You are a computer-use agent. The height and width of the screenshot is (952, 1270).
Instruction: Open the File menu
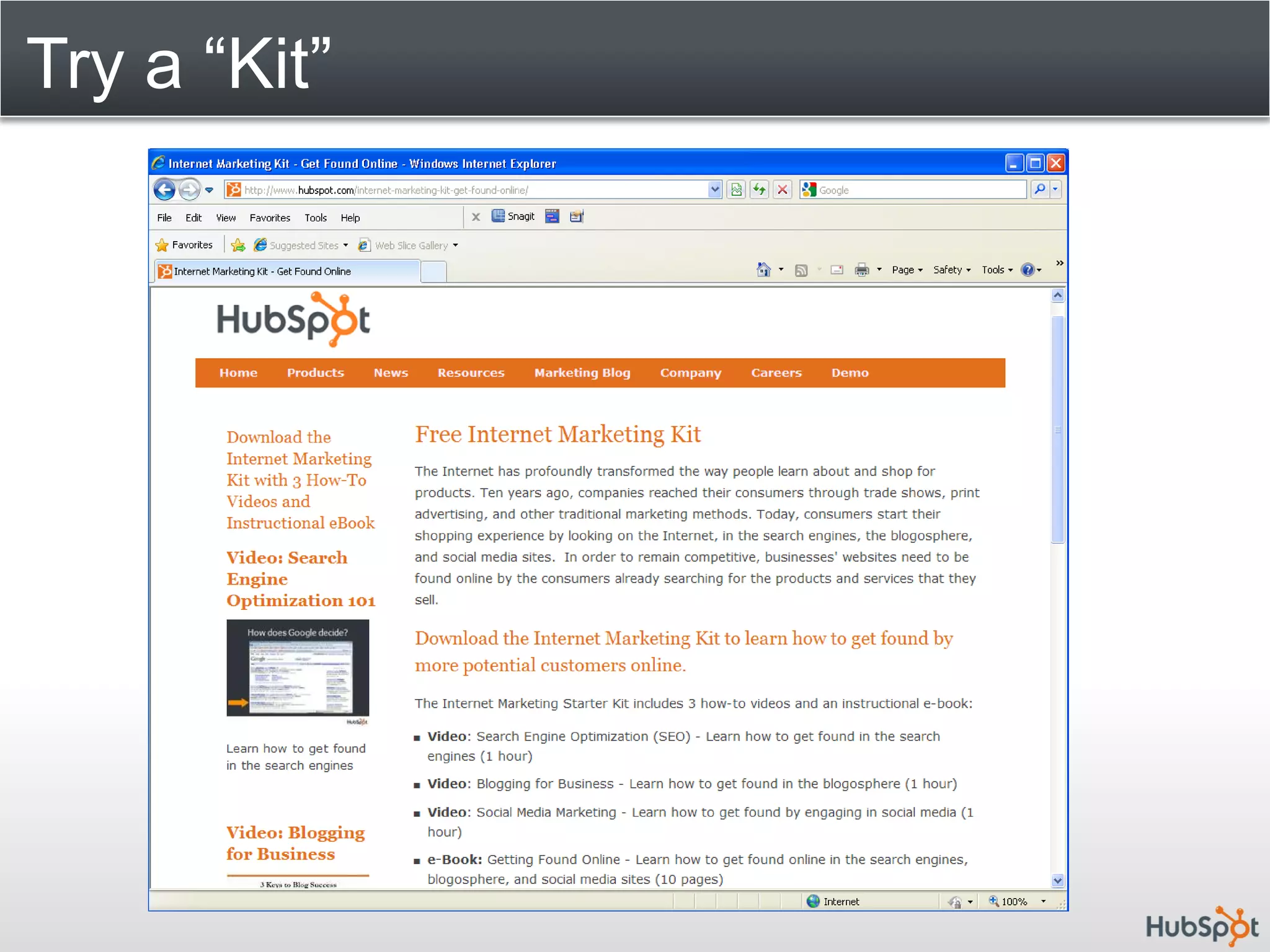coord(164,218)
